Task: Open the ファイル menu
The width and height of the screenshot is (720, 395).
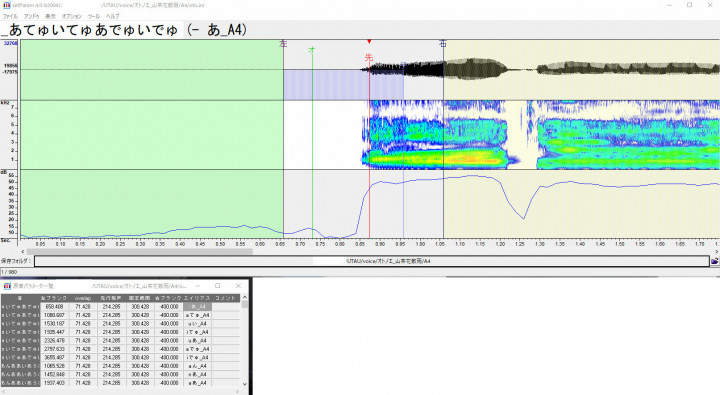Action: 10,16
